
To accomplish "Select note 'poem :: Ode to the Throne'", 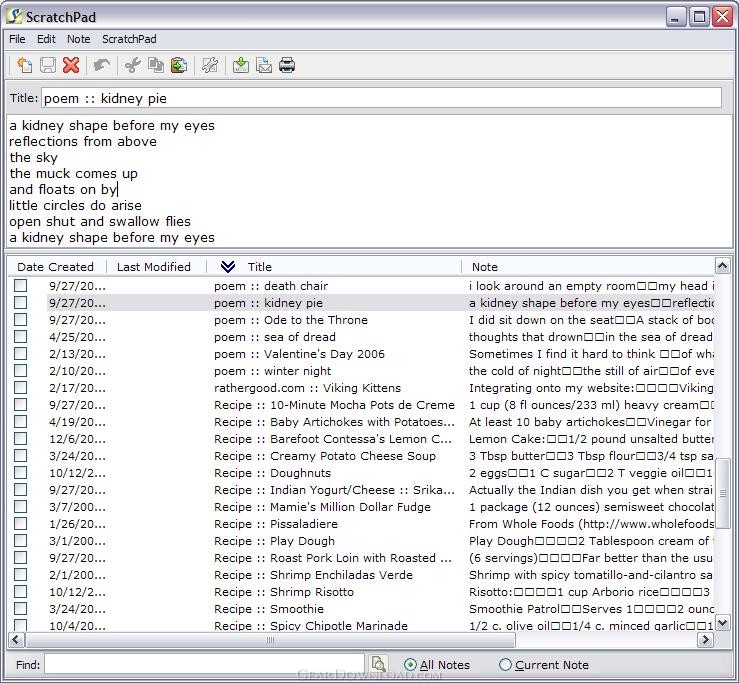I will pos(291,320).
